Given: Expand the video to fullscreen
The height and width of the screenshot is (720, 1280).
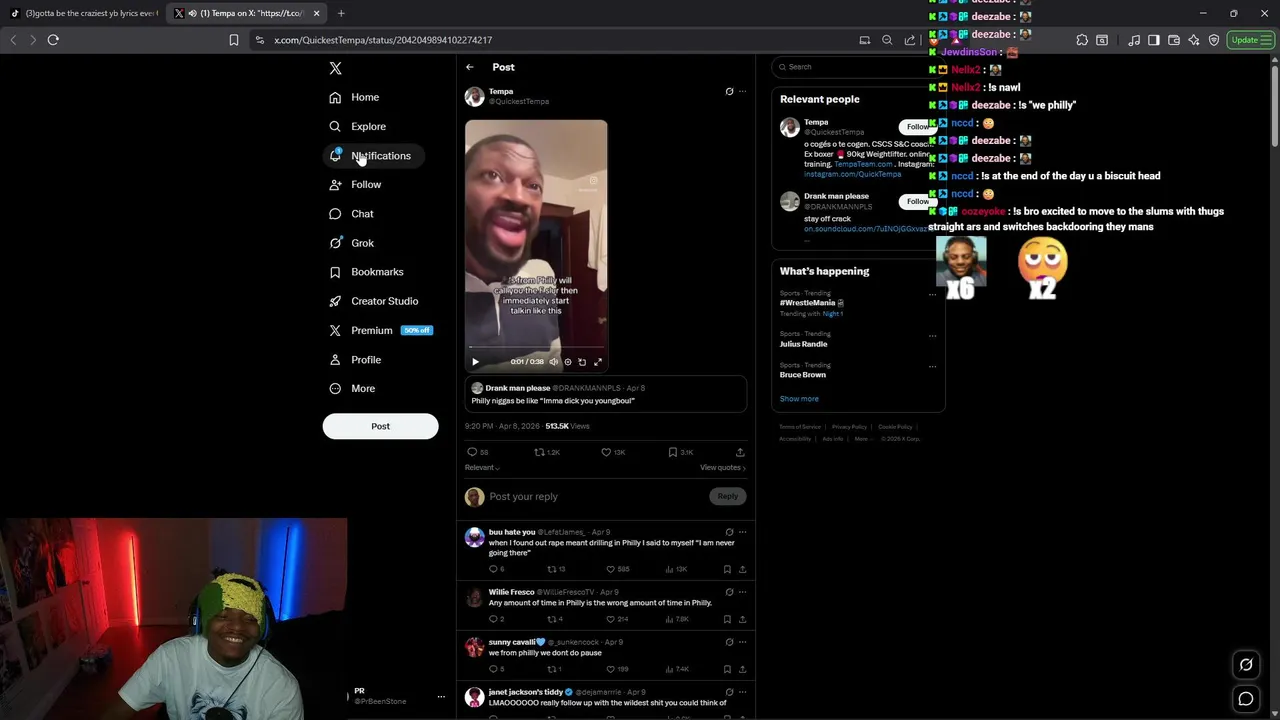Looking at the screenshot, I should pyautogui.click(x=598, y=362).
